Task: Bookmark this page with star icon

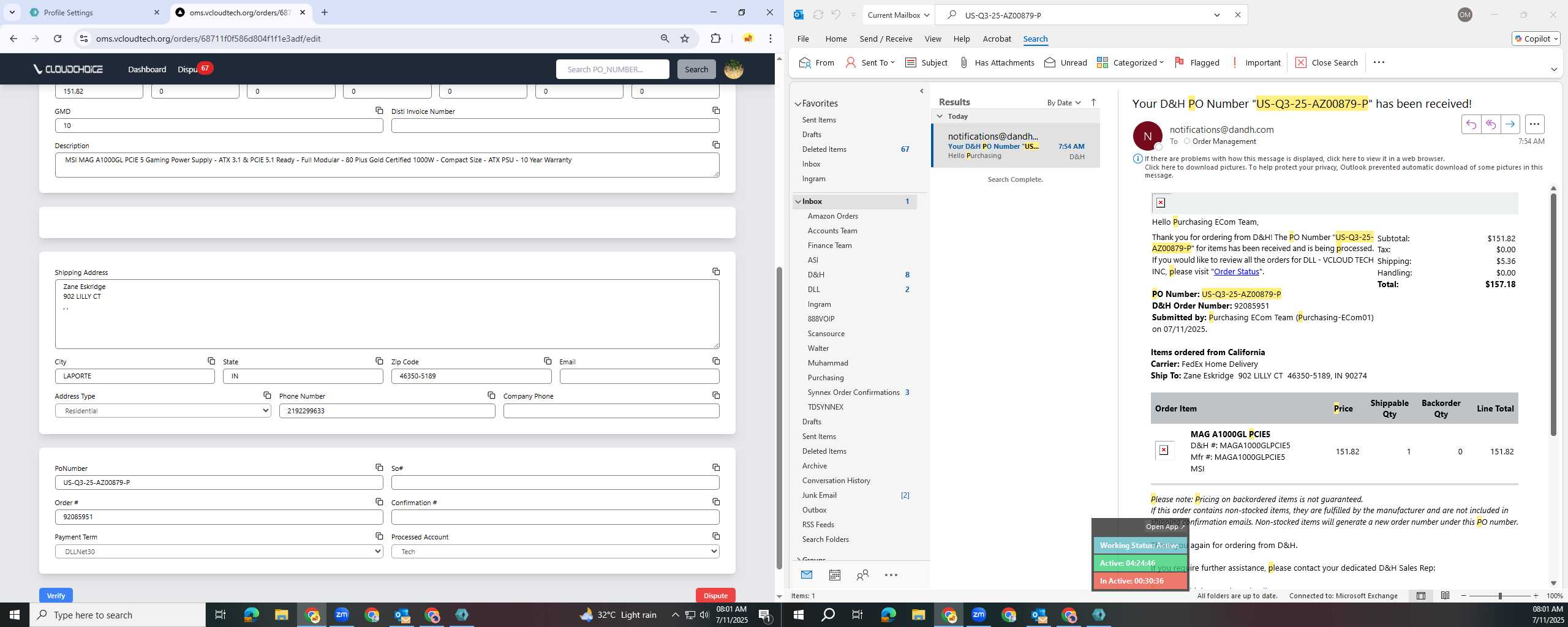Action: point(685,39)
